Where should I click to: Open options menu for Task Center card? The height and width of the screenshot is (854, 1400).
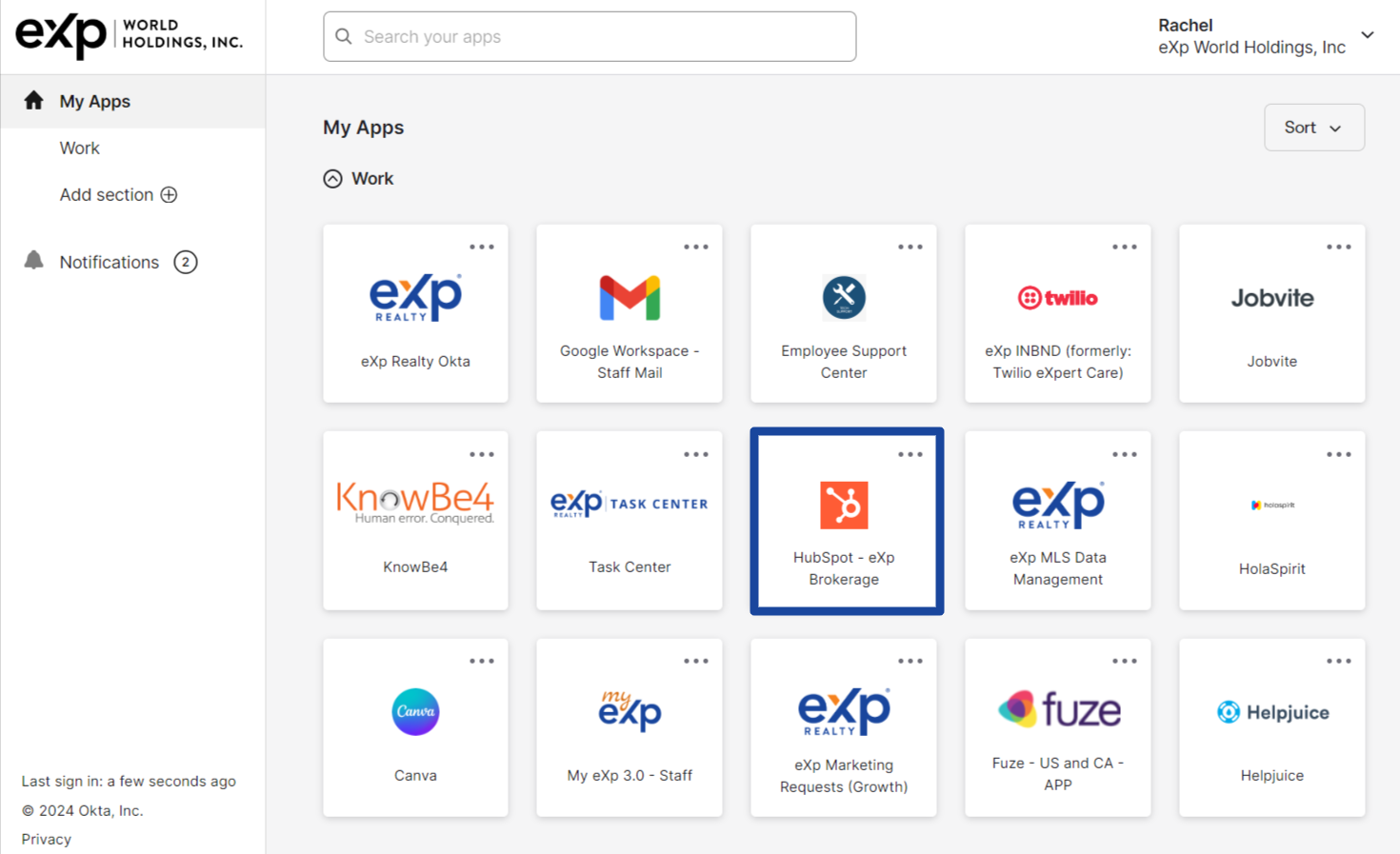(696, 454)
